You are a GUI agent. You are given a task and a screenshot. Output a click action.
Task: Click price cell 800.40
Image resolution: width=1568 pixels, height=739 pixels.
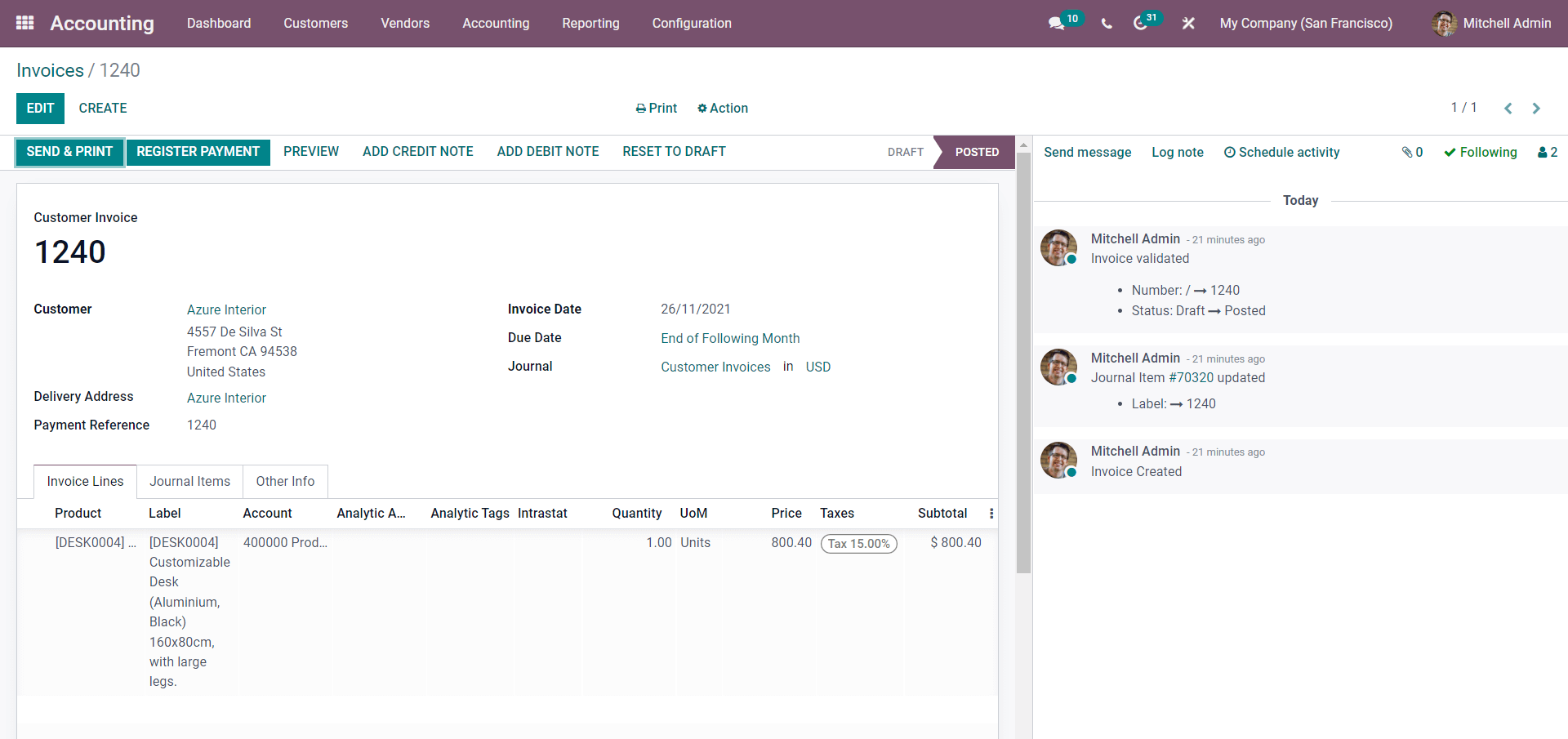(791, 543)
